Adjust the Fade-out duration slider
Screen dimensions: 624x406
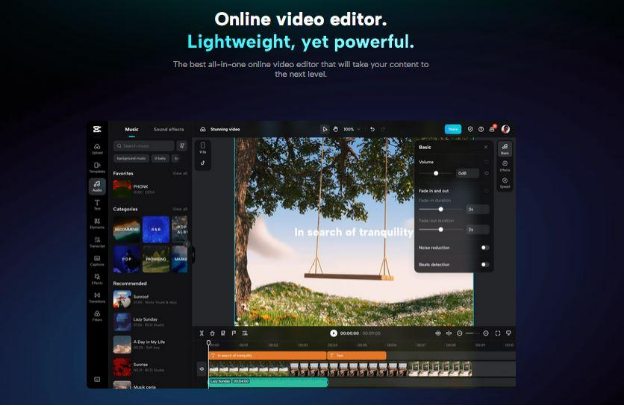(x=441, y=229)
